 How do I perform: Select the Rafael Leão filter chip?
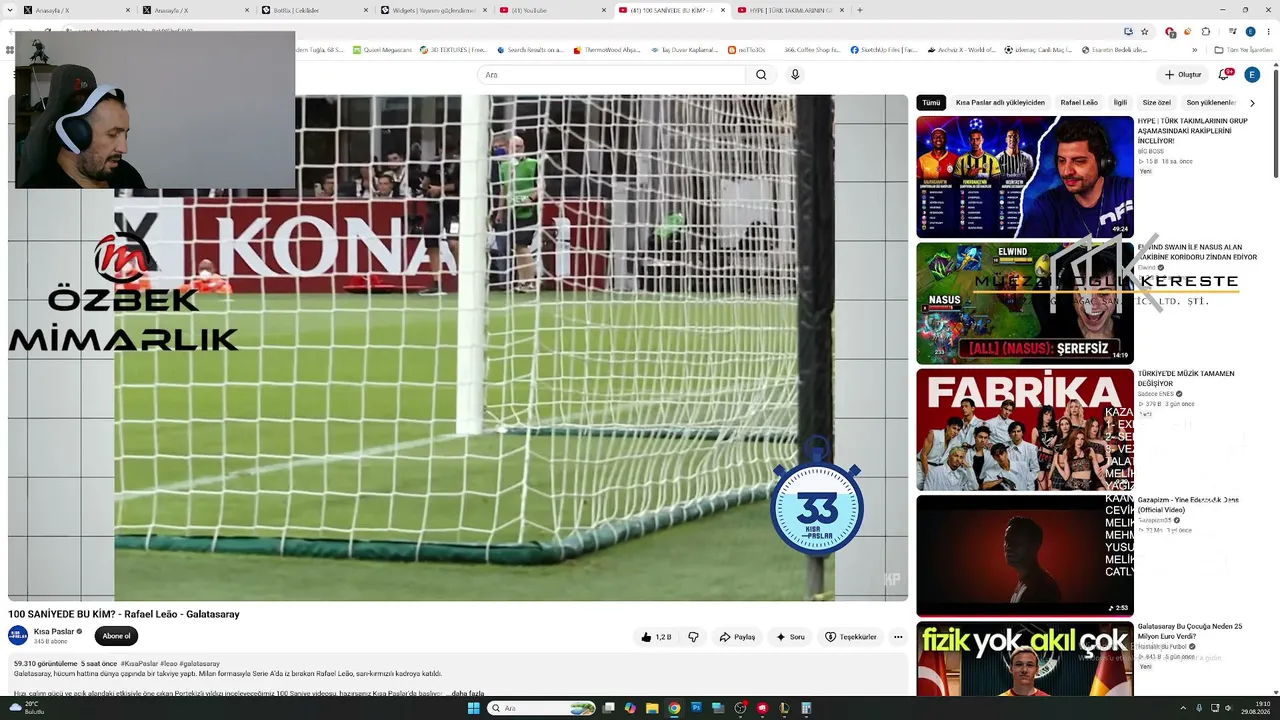pos(1079,102)
